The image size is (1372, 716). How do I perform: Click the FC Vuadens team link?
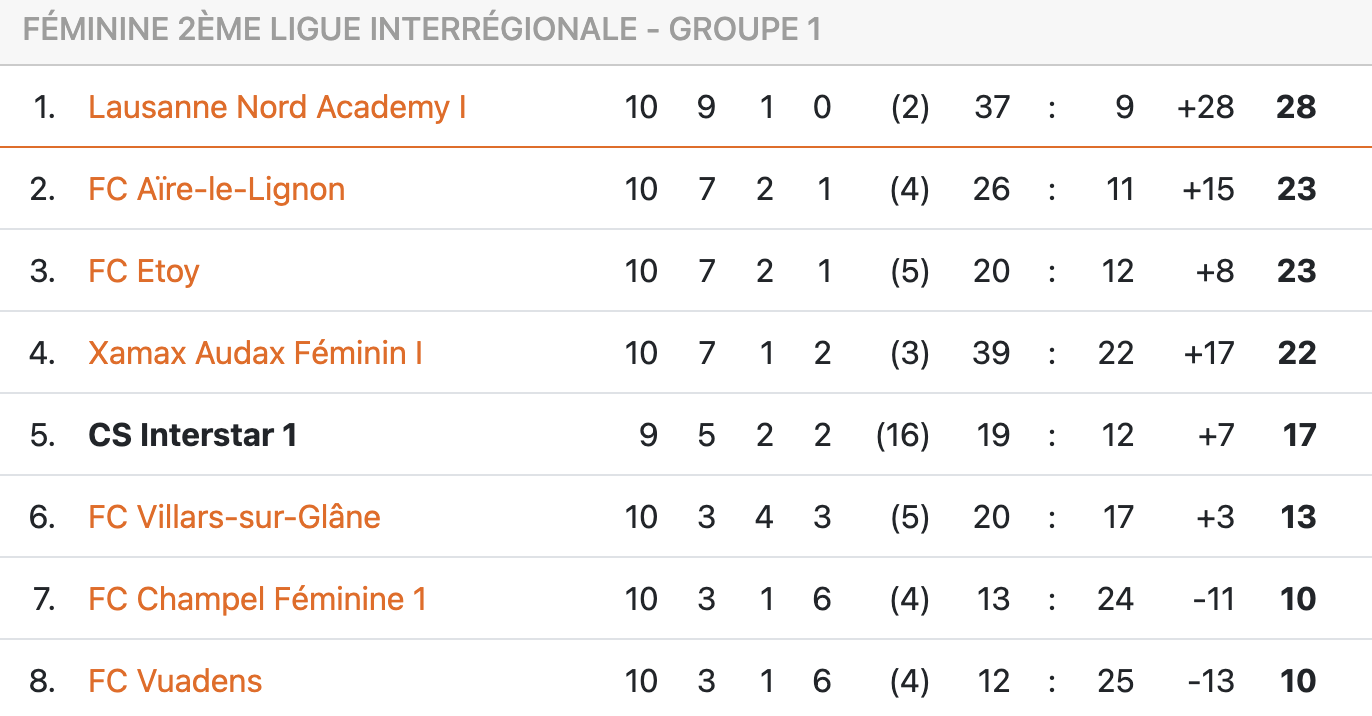point(175,681)
